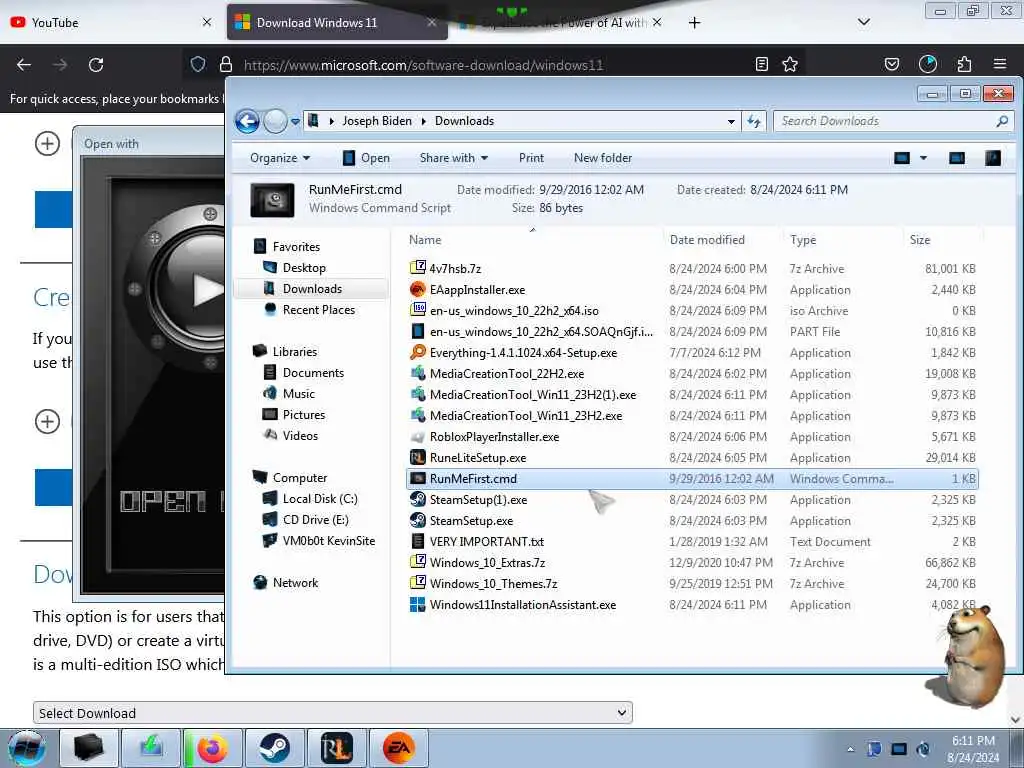This screenshot has width=1024, height=768.
Task: Open EA app from the taskbar
Action: point(398,748)
